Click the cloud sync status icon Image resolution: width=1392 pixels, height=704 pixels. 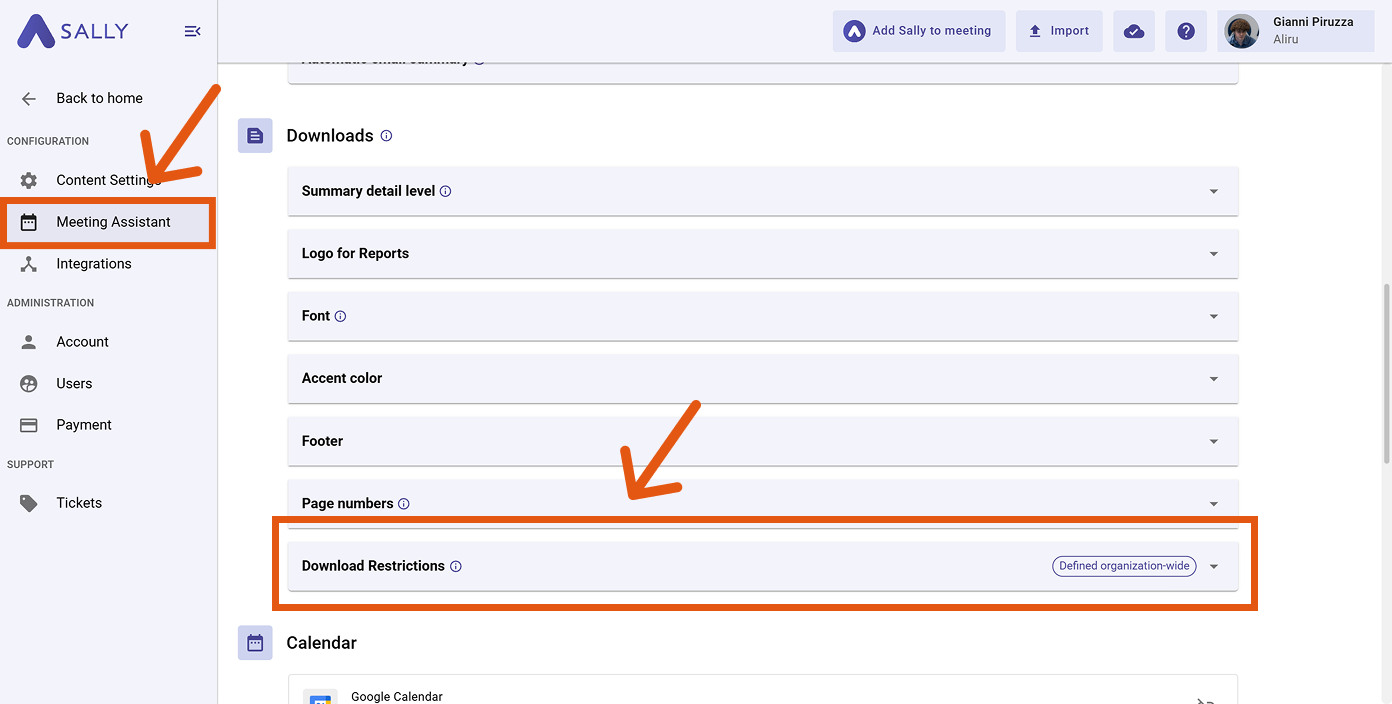[x=1134, y=31]
